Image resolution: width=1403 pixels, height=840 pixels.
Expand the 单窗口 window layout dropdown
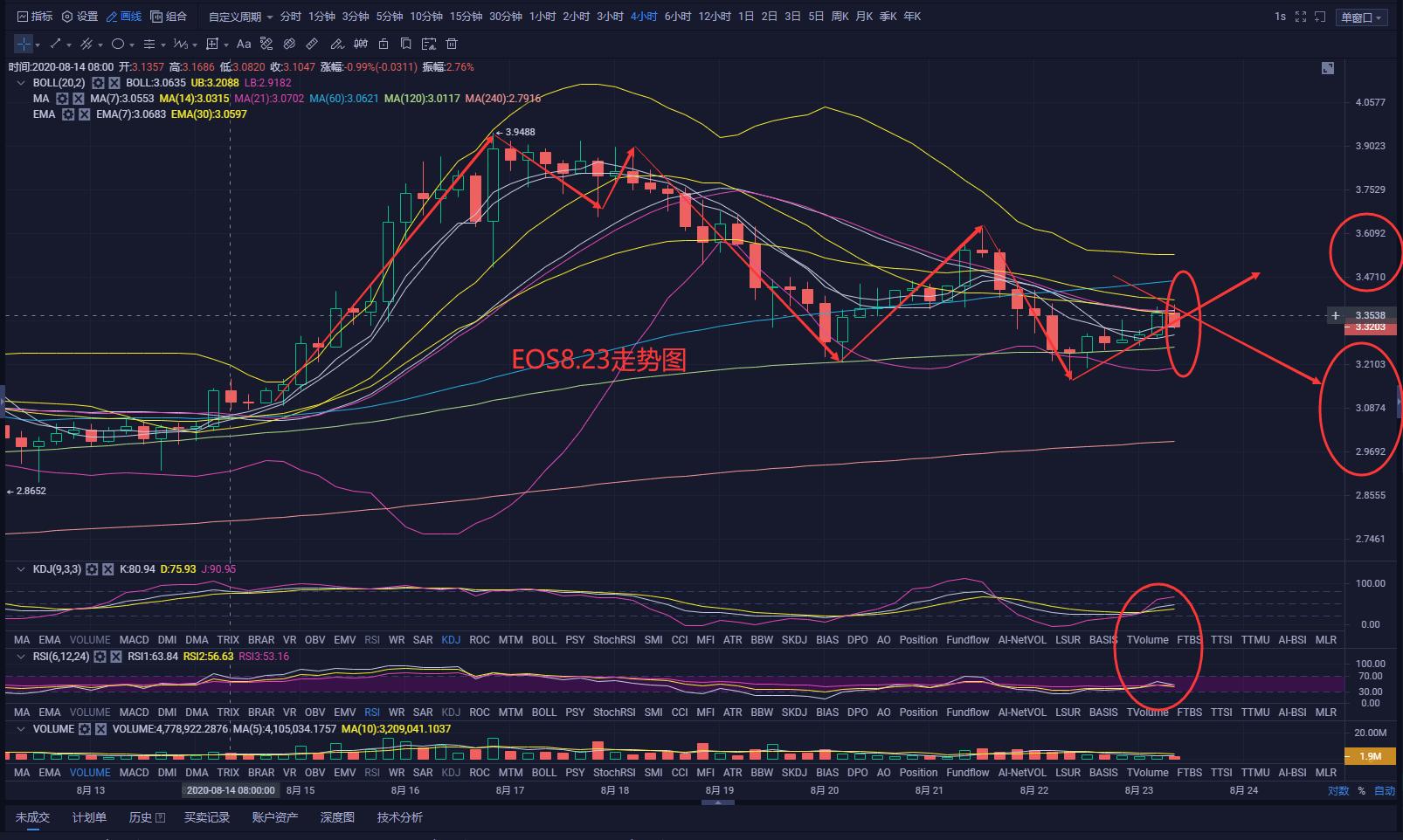pyautogui.click(x=1362, y=17)
